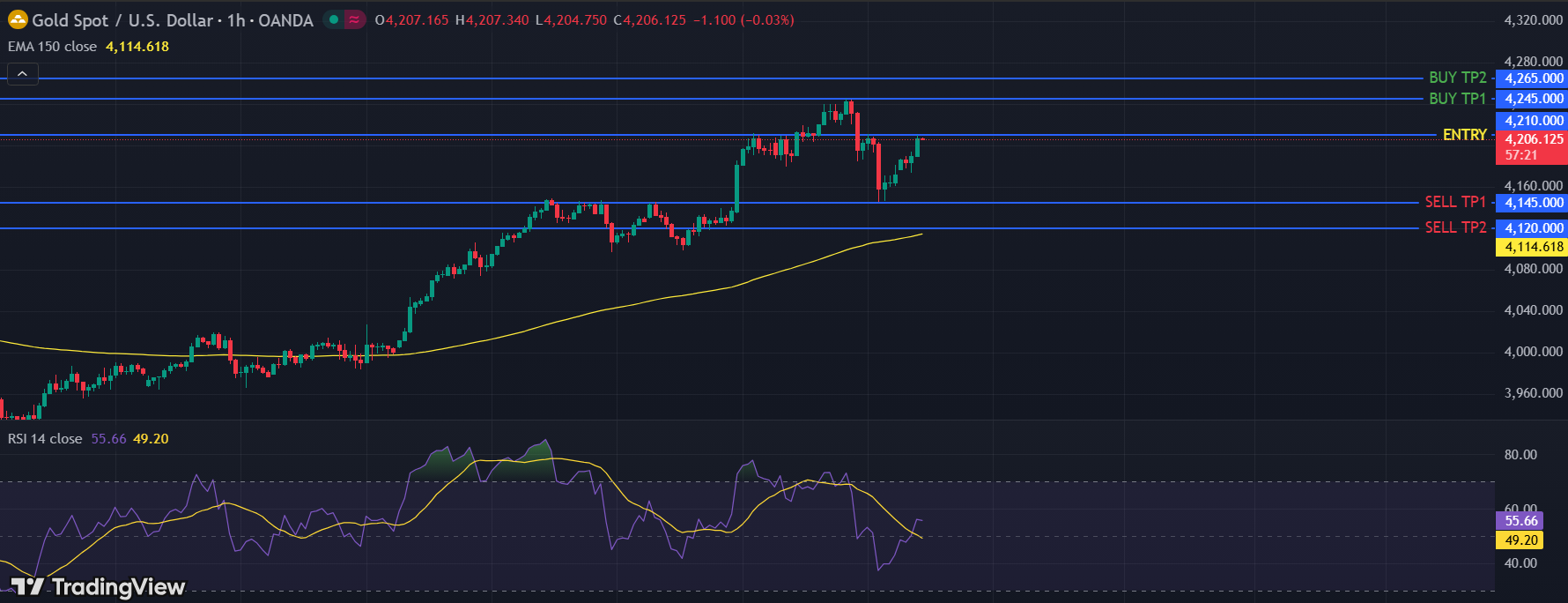Click the TradingView logo
Viewport: 1568px width, 603px height.
tap(98, 586)
